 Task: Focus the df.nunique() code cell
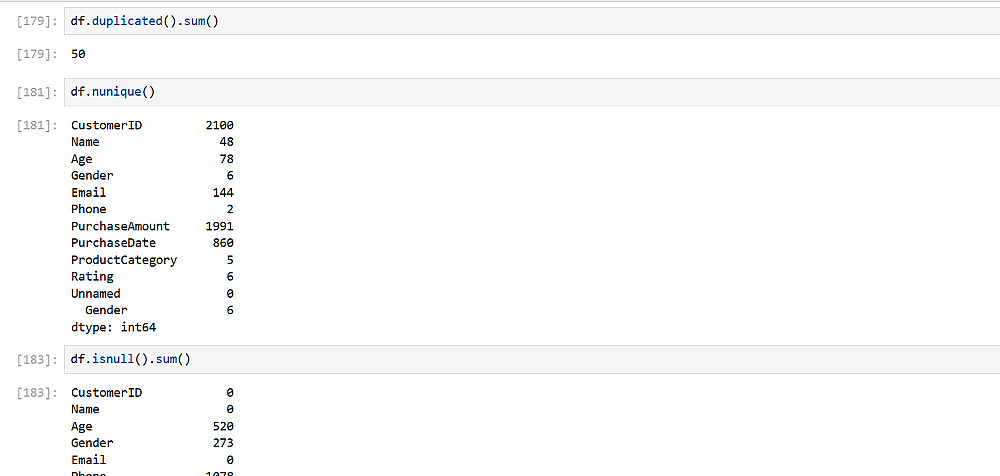coord(500,92)
